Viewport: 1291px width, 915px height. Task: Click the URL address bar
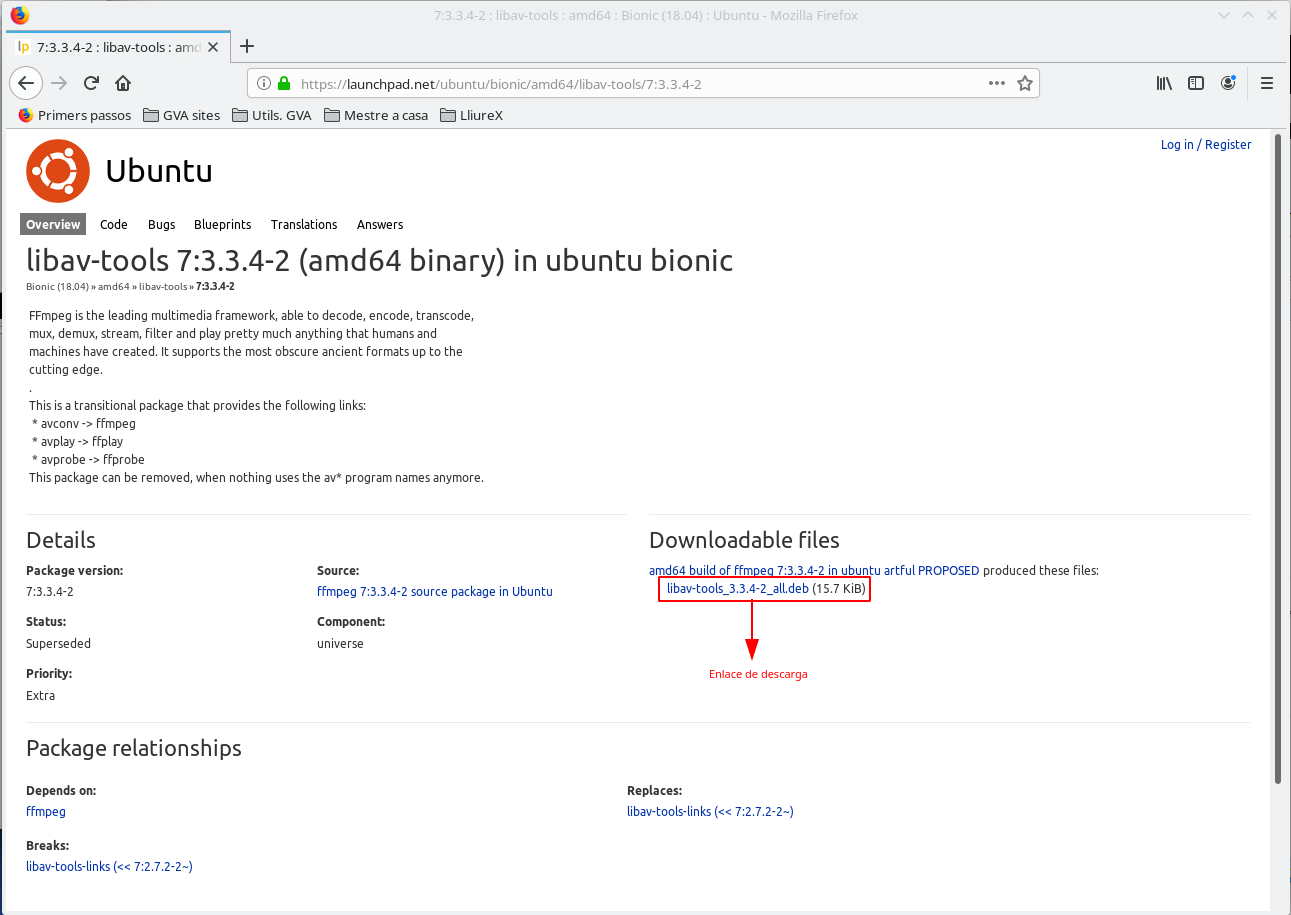640,84
